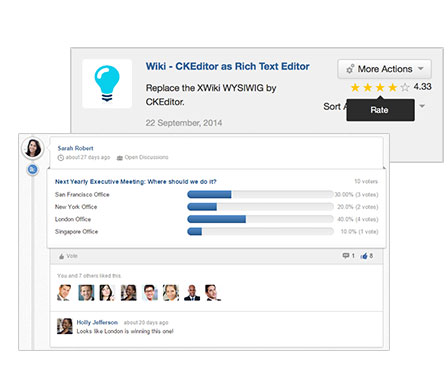Viewport: 448px width, 375px height.
Task: Click the poll activity icon below avatar
Action: coord(32,170)
